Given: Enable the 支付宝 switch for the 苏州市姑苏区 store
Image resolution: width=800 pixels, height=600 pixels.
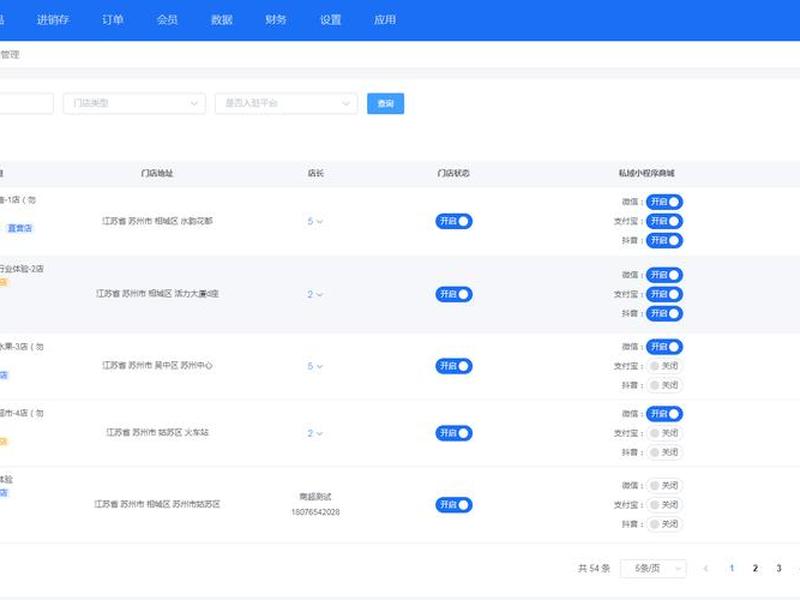Looking at the screenshot, I should coord(664,505).
